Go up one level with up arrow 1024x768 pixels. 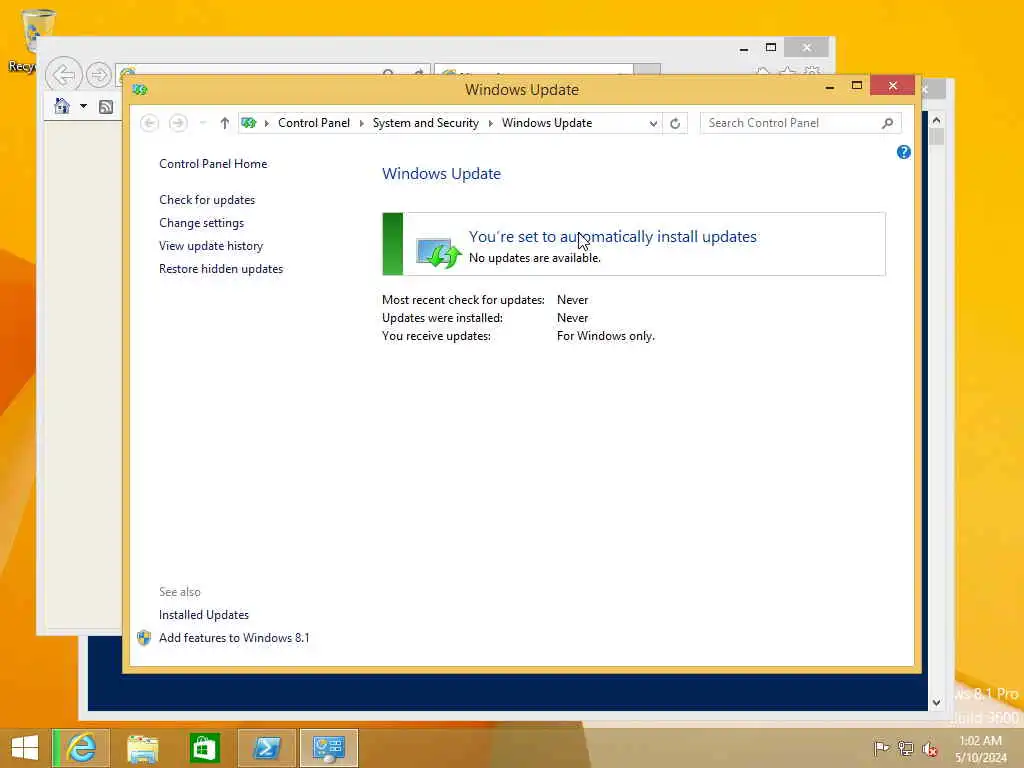[225, 123]
